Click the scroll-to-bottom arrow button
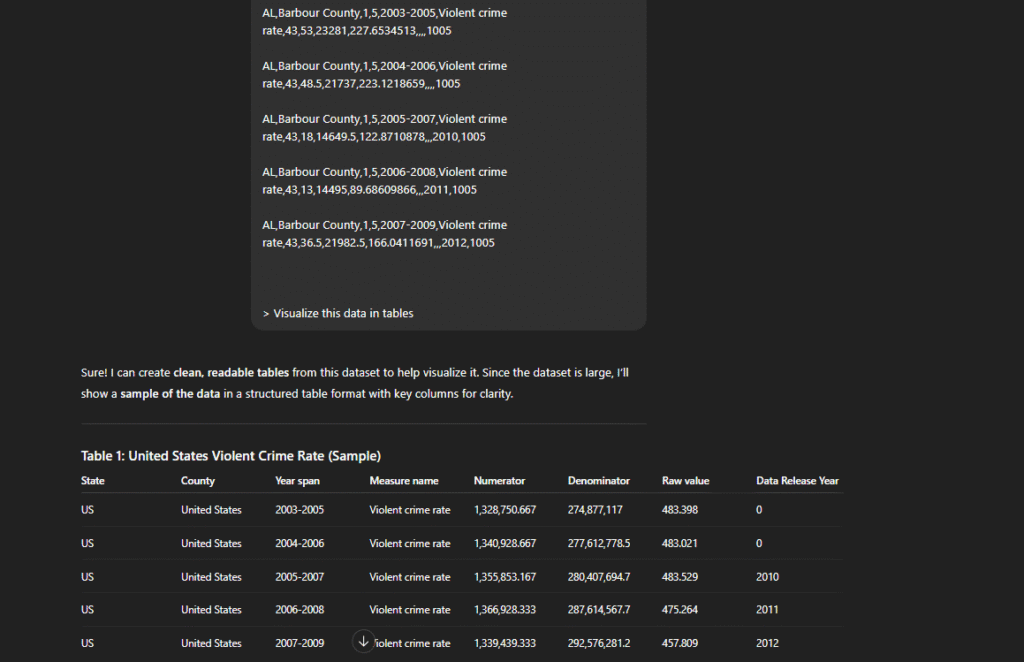This screenshot has height=662, width=1024. click(364, 641)
